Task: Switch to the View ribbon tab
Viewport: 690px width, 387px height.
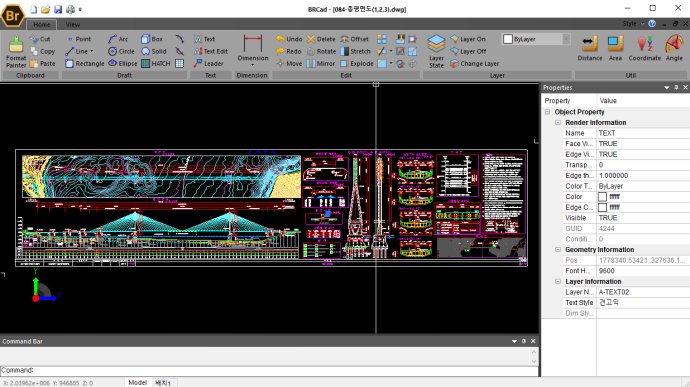Action: 73,25
